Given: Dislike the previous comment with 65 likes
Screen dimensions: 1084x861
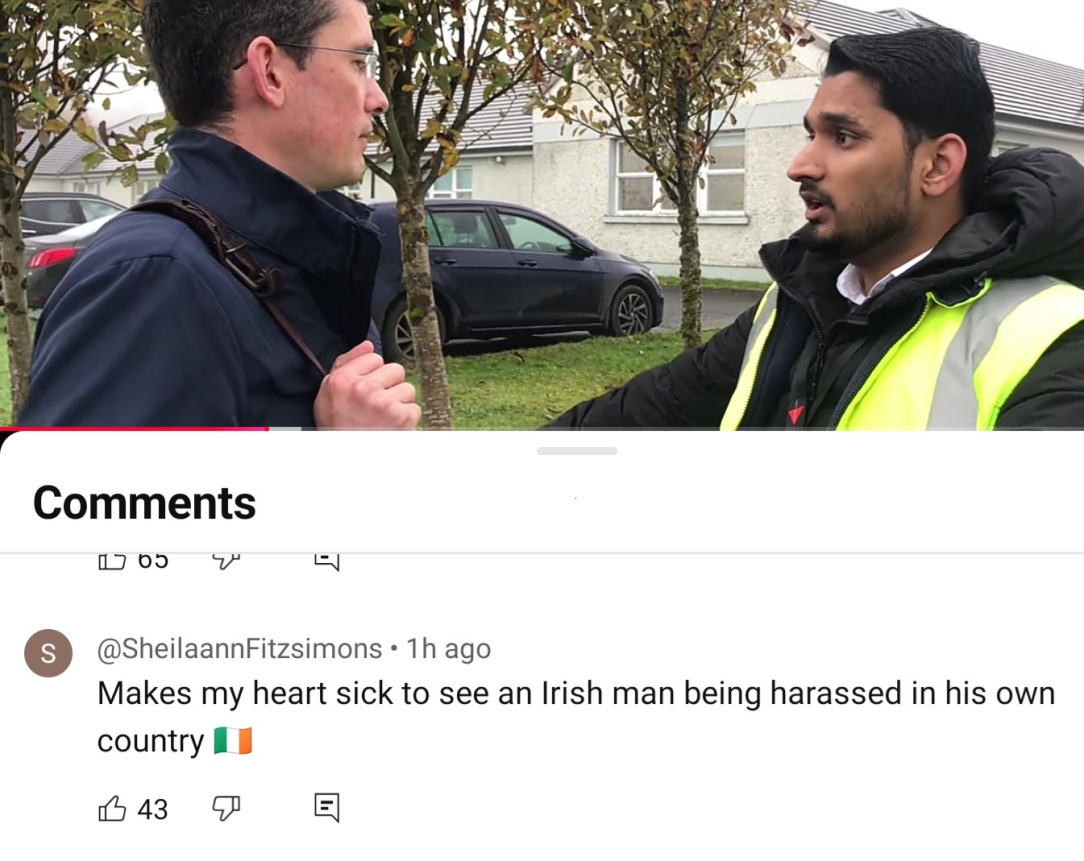Looking at the screenshot, I should [225, 562].
